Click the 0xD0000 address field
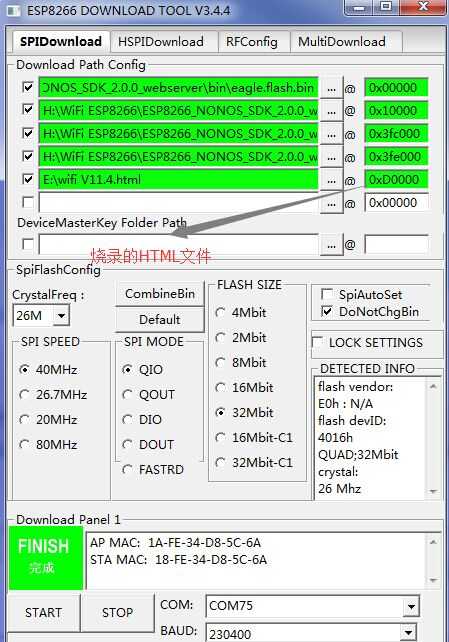449x642 pixels. point(396,179)
